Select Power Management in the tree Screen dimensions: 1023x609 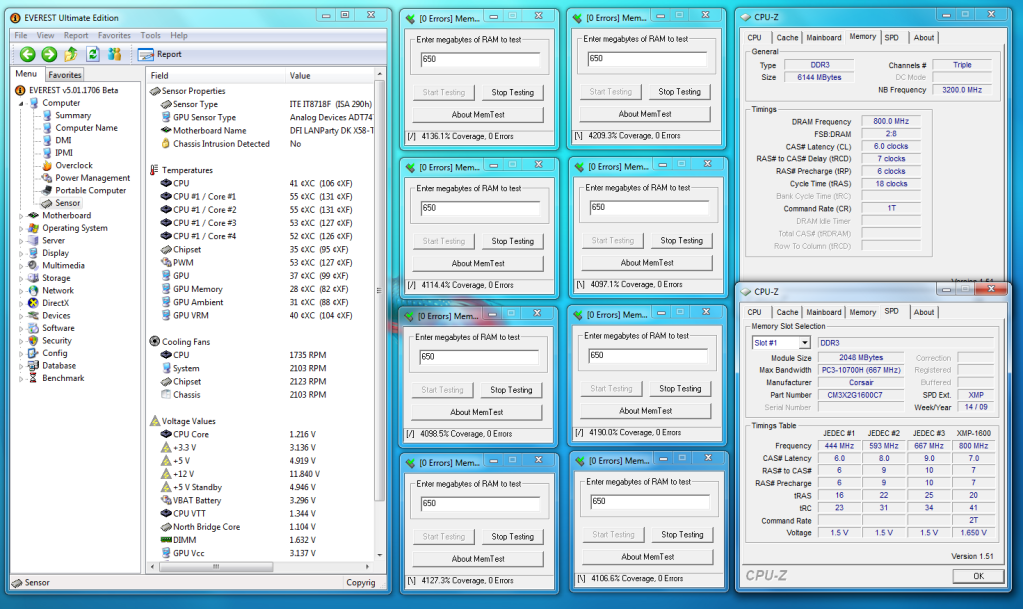pos(93,178)
